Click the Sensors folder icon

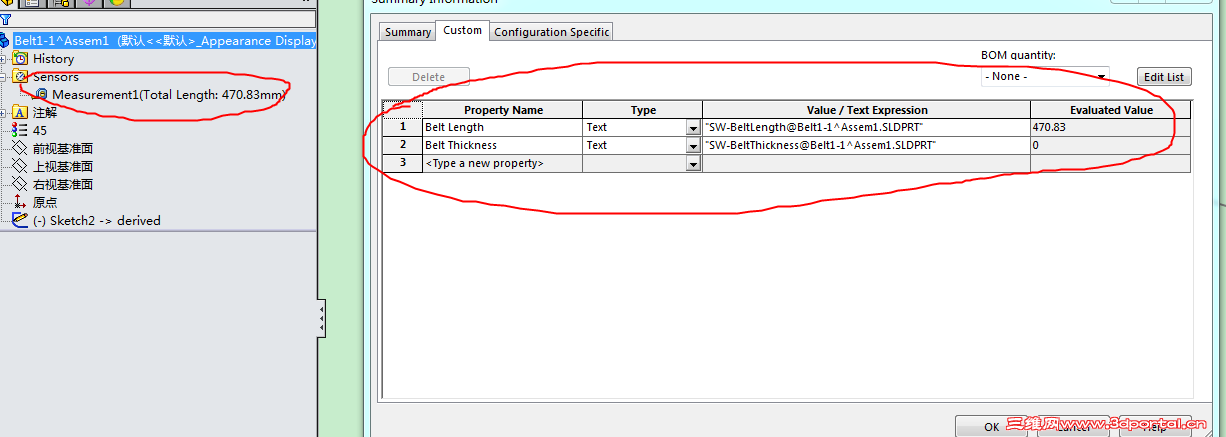pyautogui.click(x=20, y=77)
